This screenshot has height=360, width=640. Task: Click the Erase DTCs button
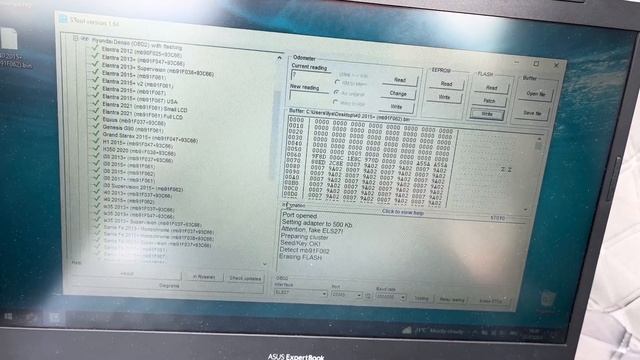pyautogui.click(x=491, y=302)
